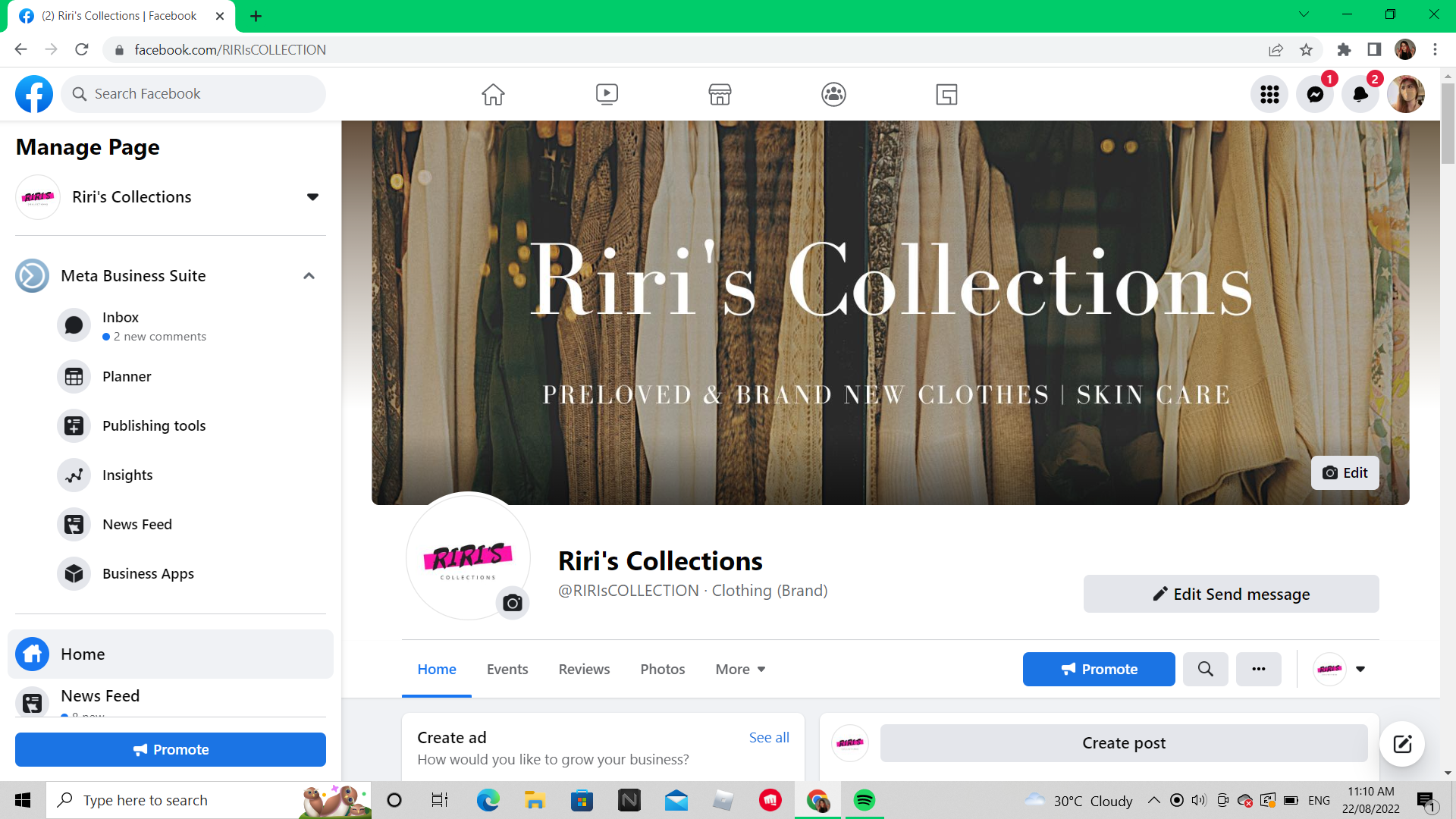The width and height of the screenshot is (1456, 819).
Task: Open the Groups icon in top navigation
Action: point(833,94)
